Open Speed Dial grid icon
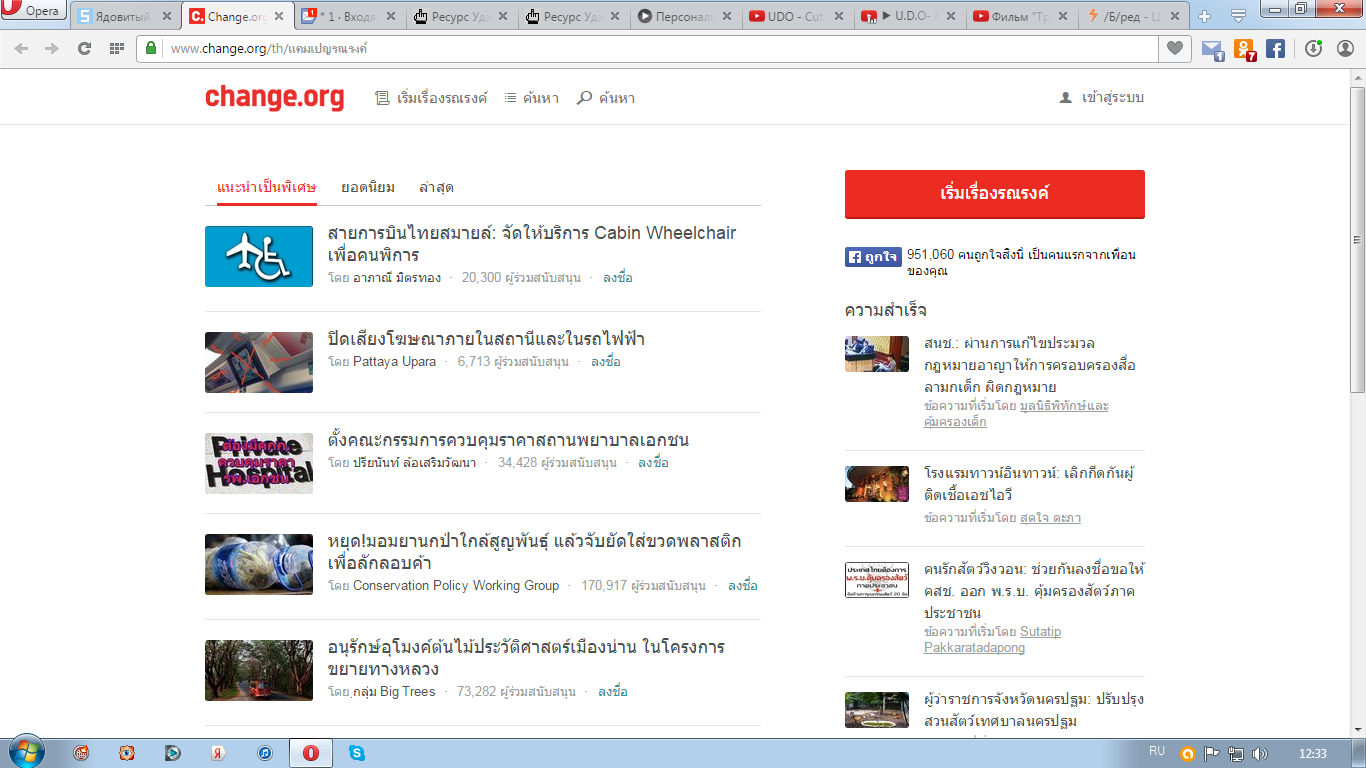This screenshot has height=768, width=1366. click(116, 48)
